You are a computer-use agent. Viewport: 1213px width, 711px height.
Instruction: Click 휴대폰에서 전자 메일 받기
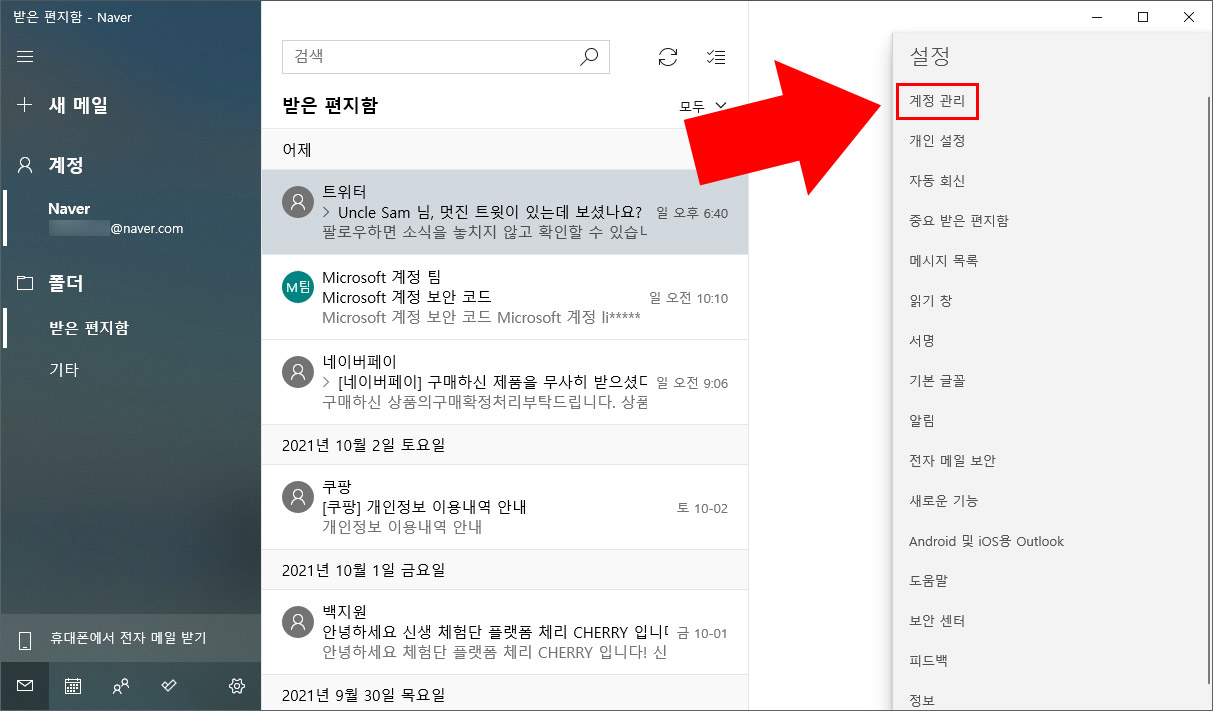(130, 638)
